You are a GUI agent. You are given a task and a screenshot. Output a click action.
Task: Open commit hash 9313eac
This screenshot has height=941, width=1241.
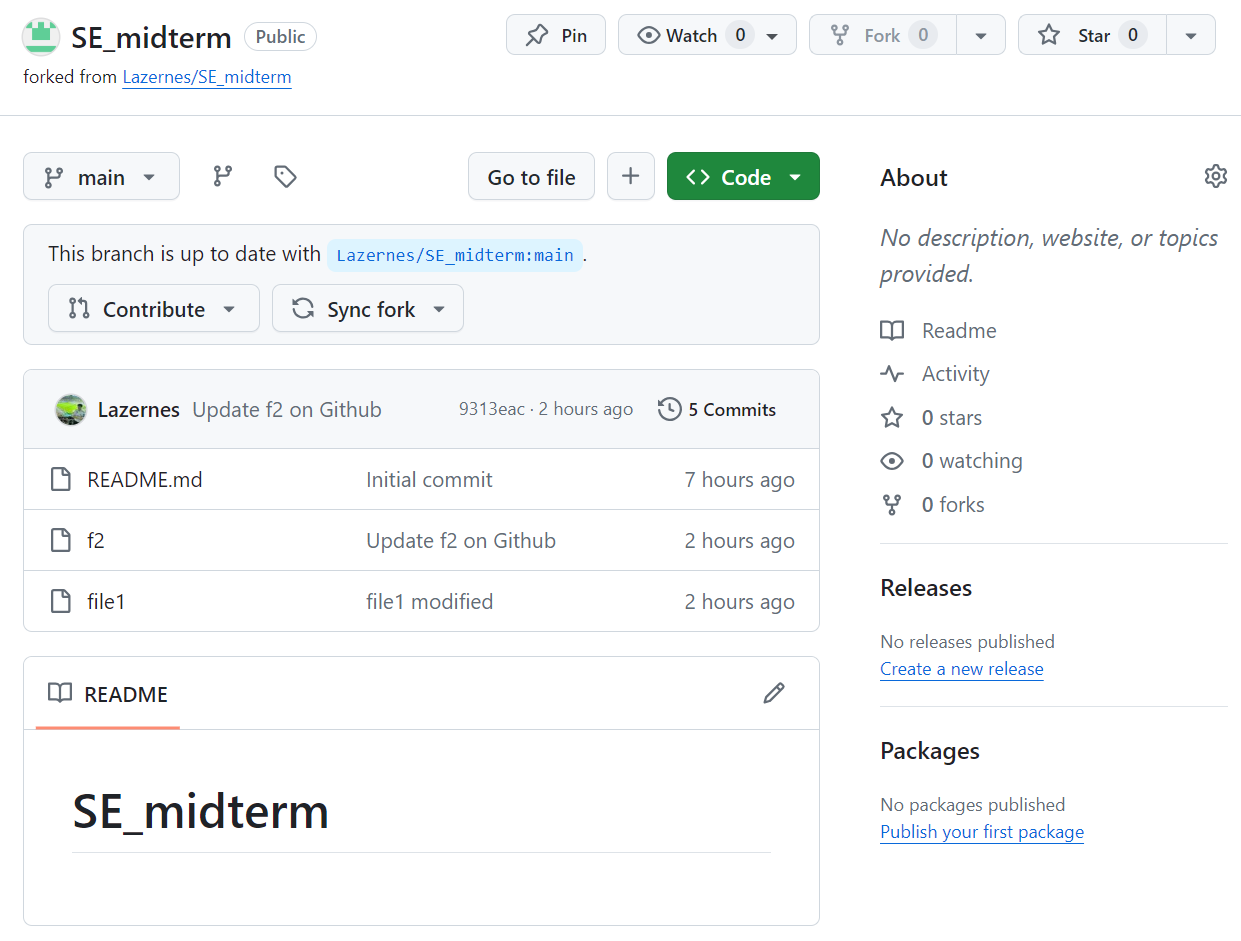tap(492, 410)
